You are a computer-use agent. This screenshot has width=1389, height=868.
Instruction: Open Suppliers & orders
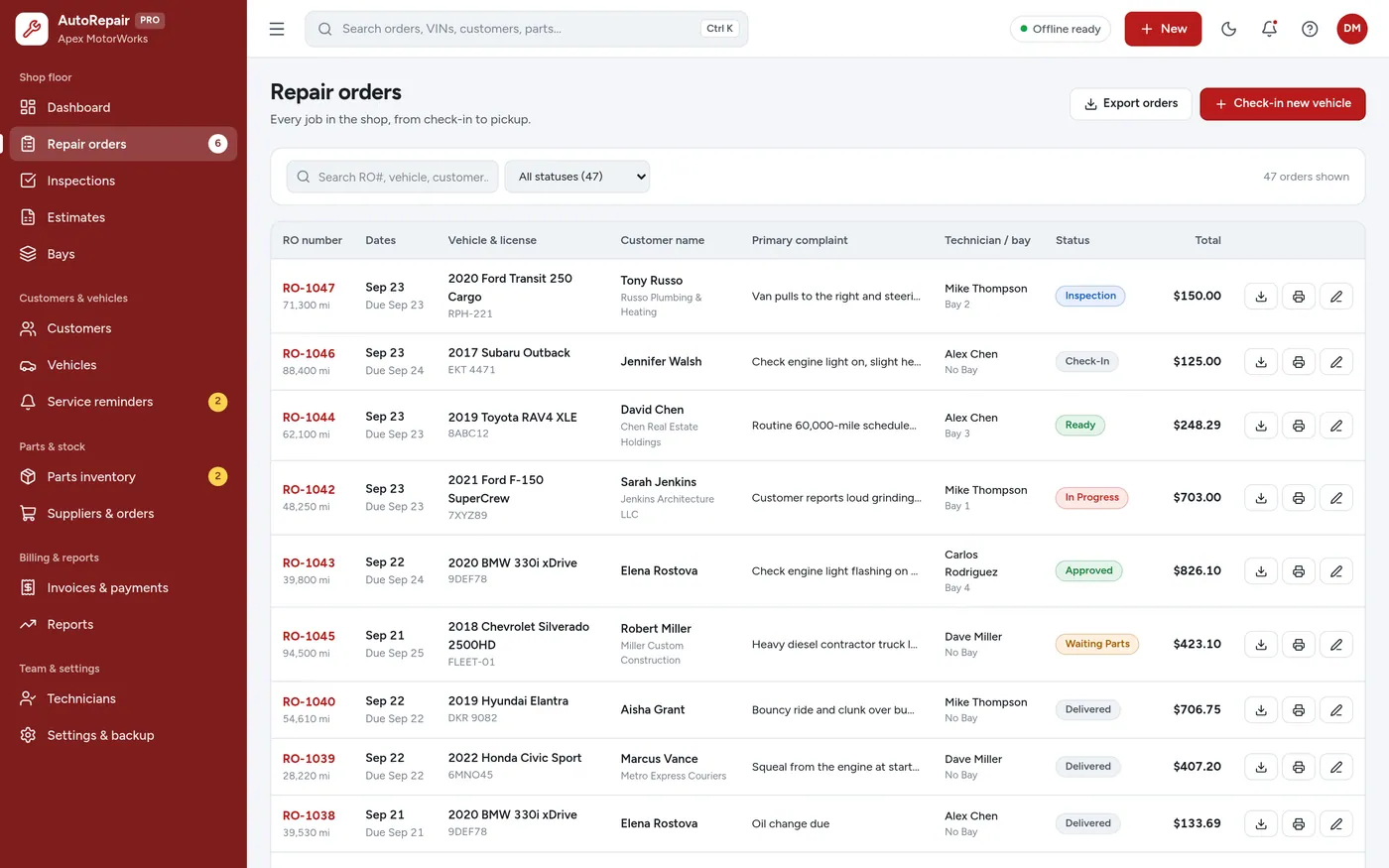[123, 513]
